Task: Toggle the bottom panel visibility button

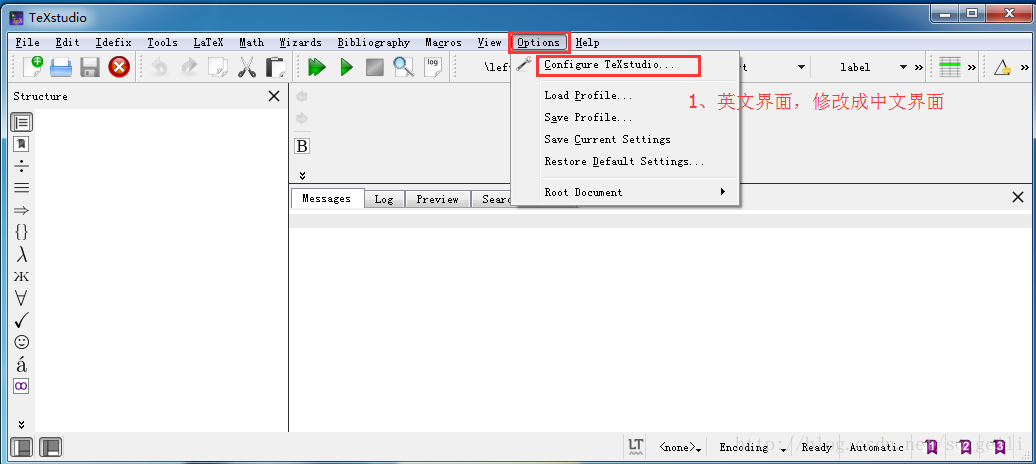Action: [50, 447]
